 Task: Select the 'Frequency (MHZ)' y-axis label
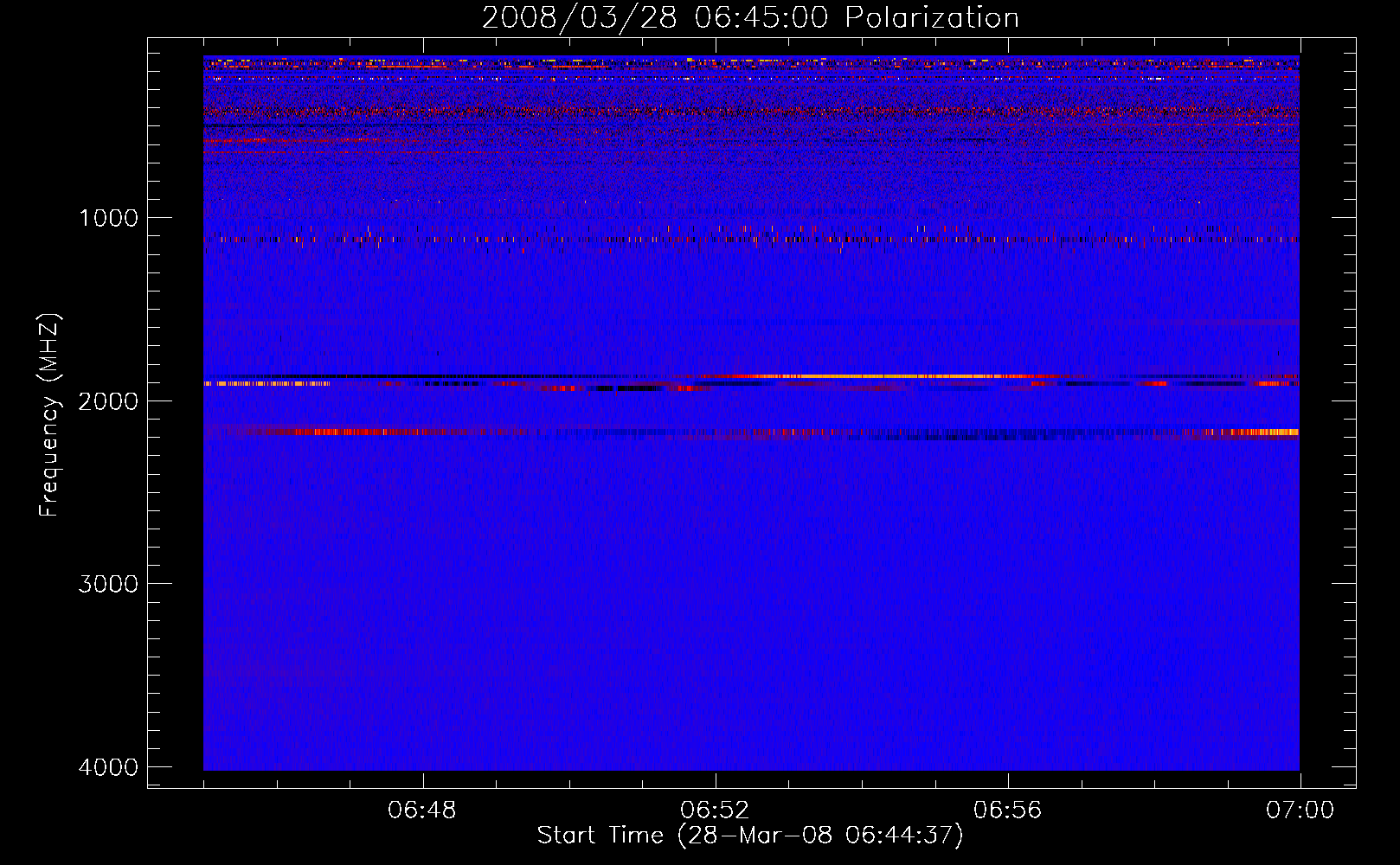tap(49, 415)
